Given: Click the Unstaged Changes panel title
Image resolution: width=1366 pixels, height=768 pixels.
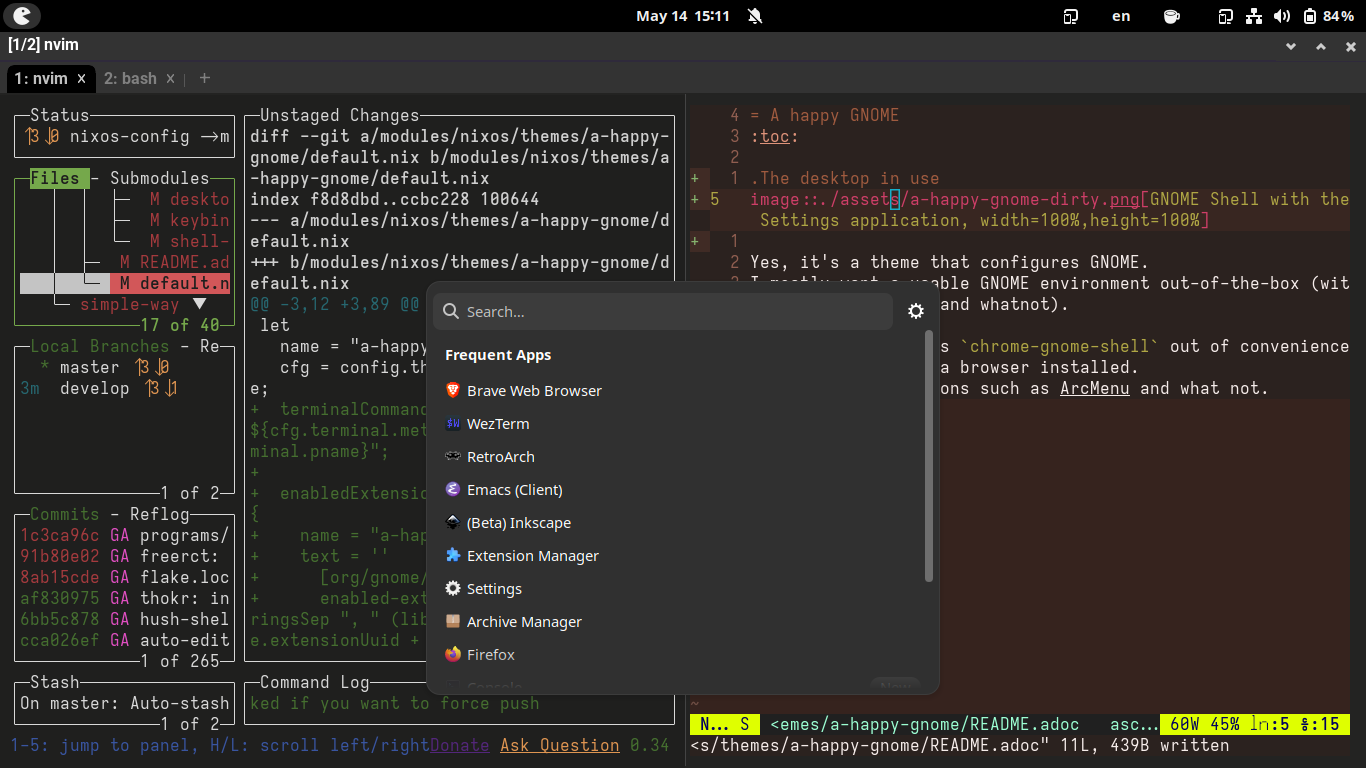Looking at the screenshot, I should [x=340, y=115].
